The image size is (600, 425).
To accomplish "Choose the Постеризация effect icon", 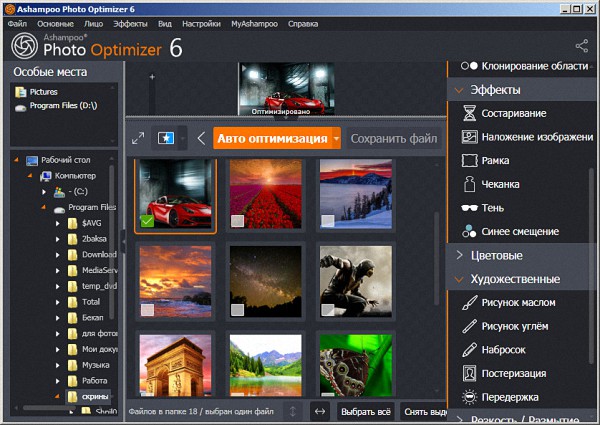I will pos(469,373).
